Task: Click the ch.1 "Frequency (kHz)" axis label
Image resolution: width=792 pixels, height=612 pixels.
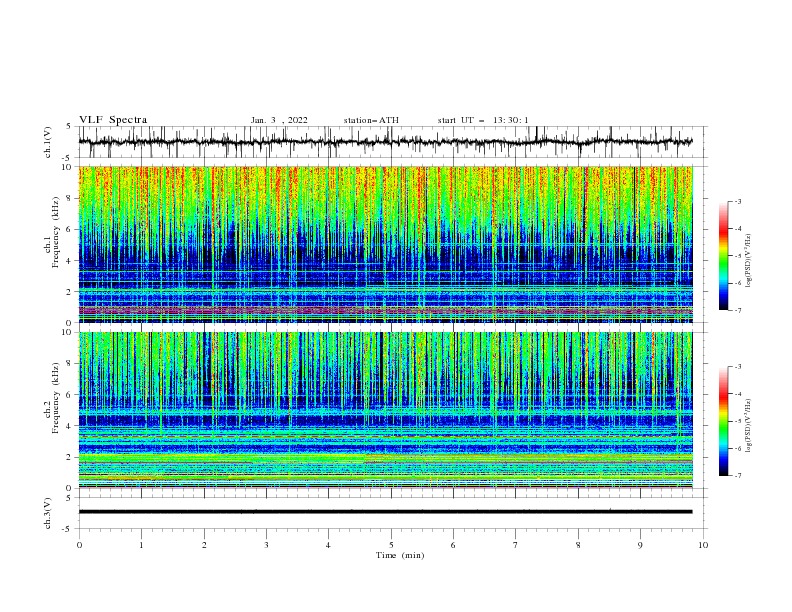Action: coord(56,232)
